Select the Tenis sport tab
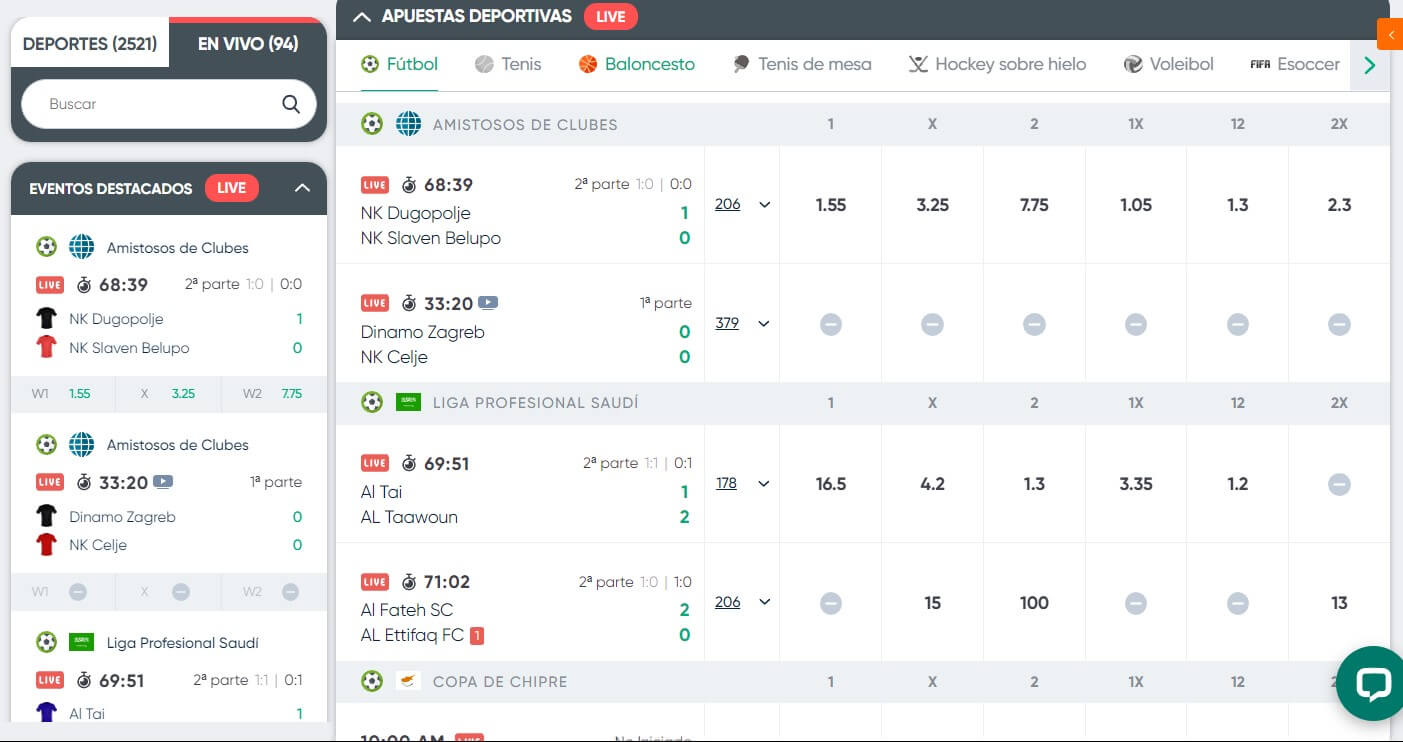Viewport: 1403px width, 742px height. [508, 64]
